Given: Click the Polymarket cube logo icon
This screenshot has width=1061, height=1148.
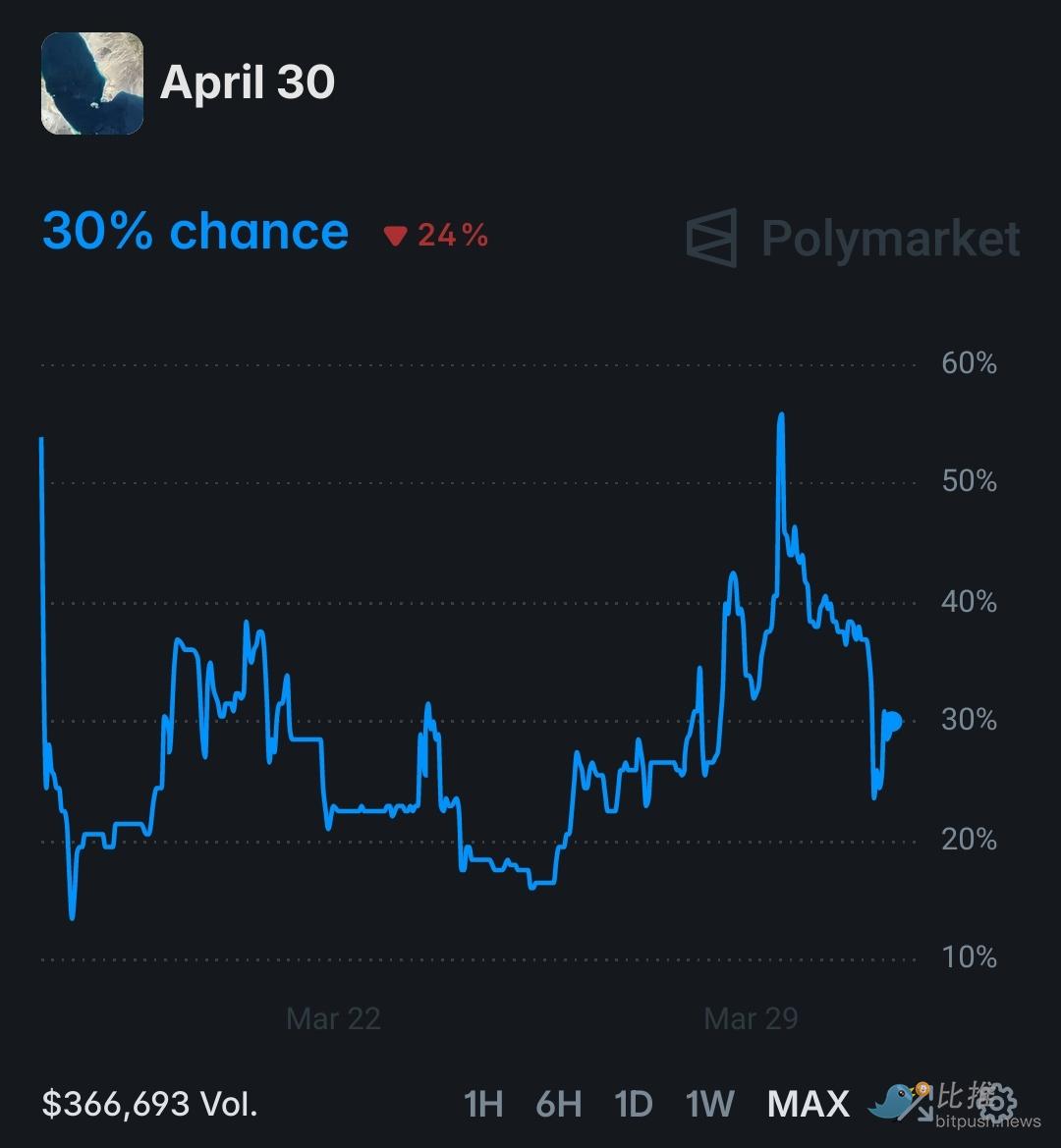Looking at the screenshot, I should click(711, 238).
